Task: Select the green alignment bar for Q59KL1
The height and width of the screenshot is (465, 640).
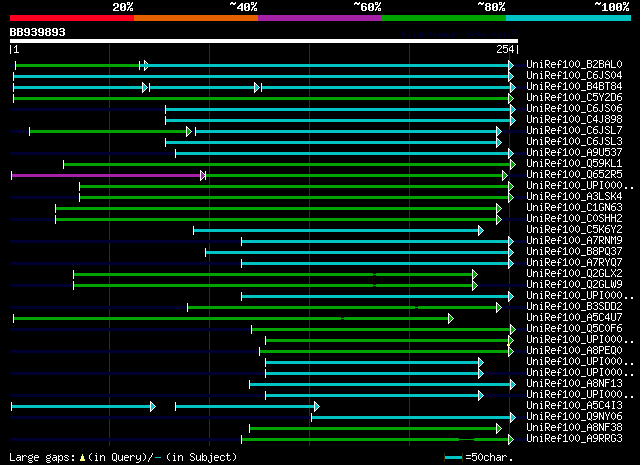Action: 287,165
